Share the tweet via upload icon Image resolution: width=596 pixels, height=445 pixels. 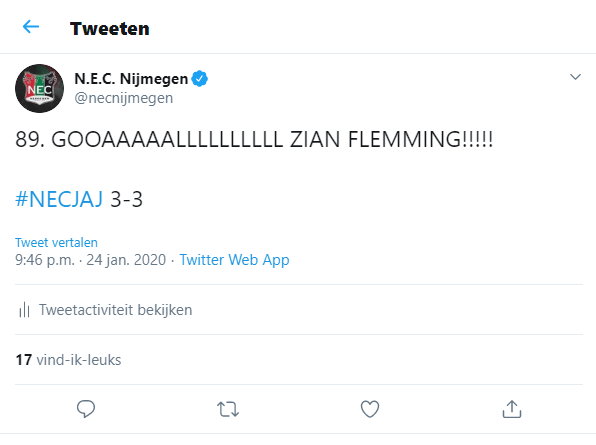pos(512,409)
